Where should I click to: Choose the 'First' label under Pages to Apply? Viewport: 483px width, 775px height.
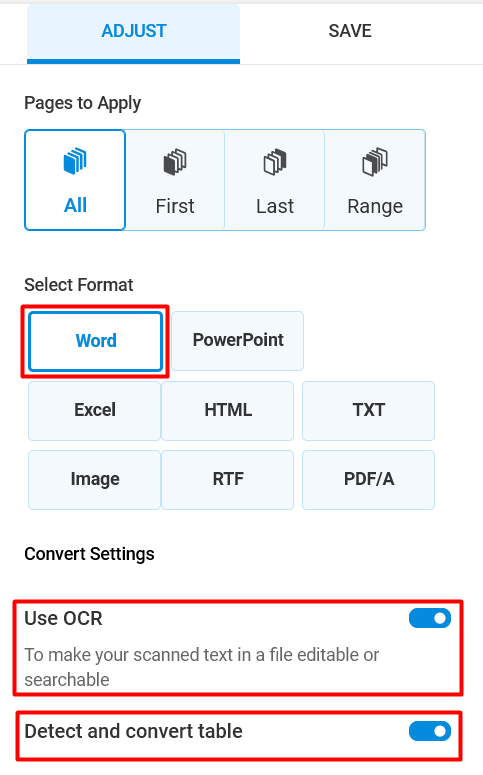pos(175,206)
